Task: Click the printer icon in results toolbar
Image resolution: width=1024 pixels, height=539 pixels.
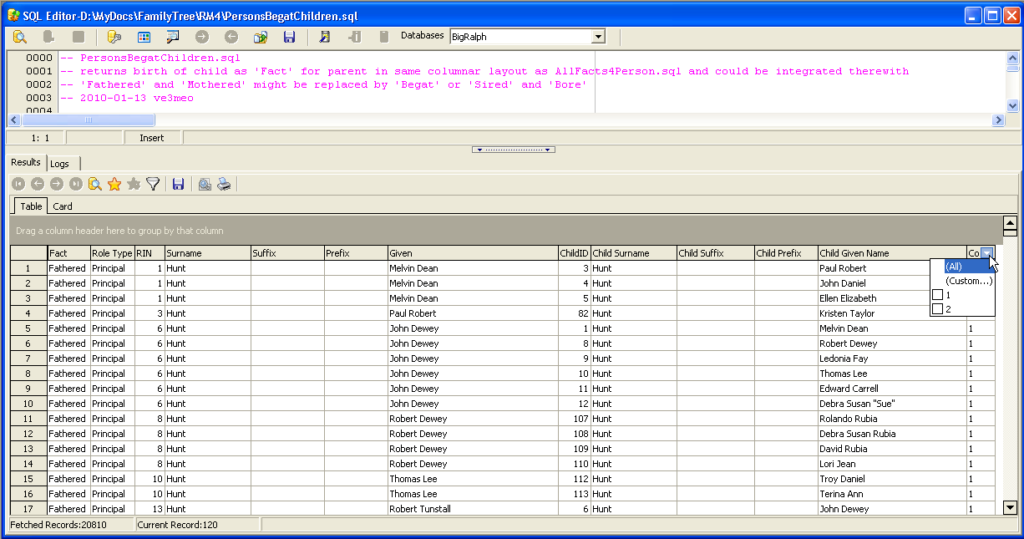Action: (224, 184)
